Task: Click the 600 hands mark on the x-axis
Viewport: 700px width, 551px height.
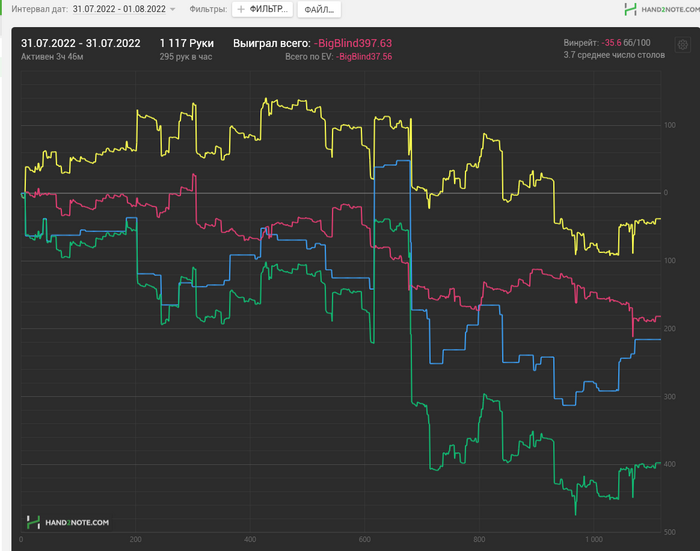Action: pos(365,539)
